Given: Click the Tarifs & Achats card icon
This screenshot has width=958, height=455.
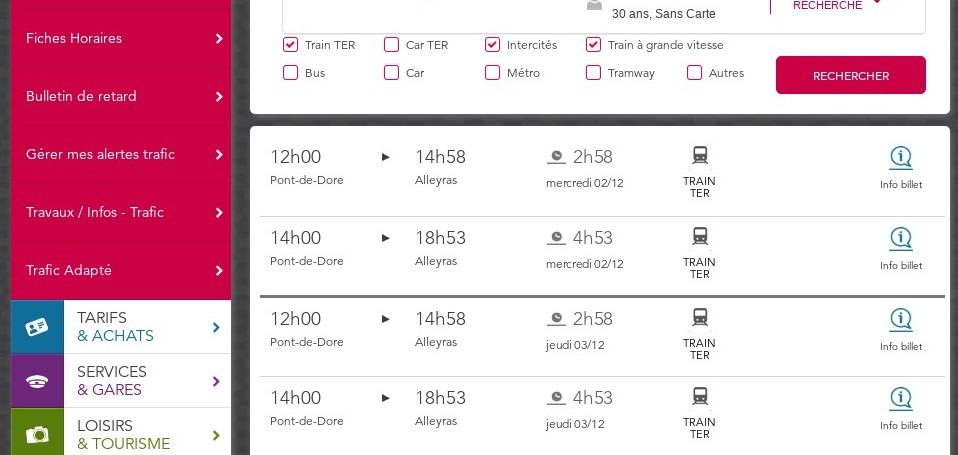Looking at the screenshot, I should tap(37, 327).
